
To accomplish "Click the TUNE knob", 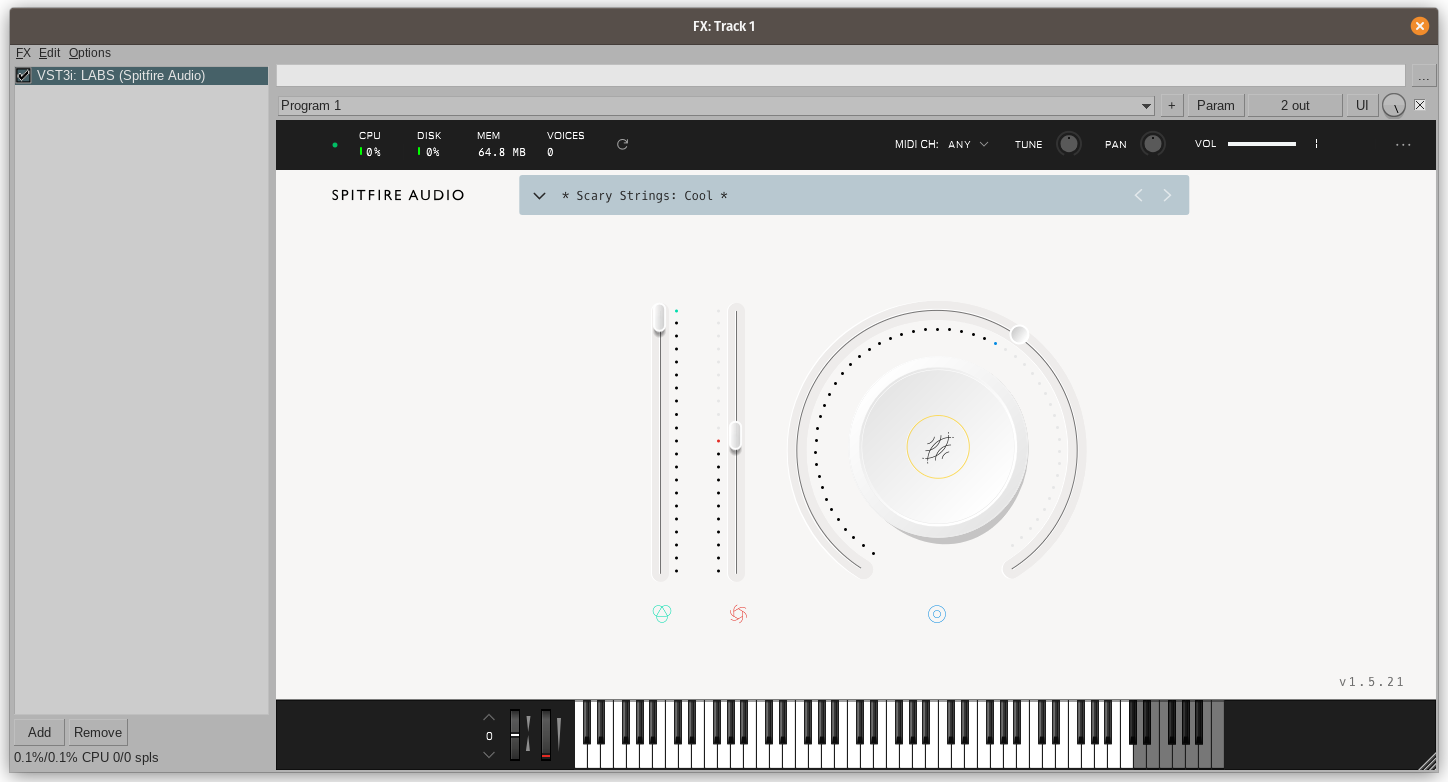I will tap(1069, 144).
